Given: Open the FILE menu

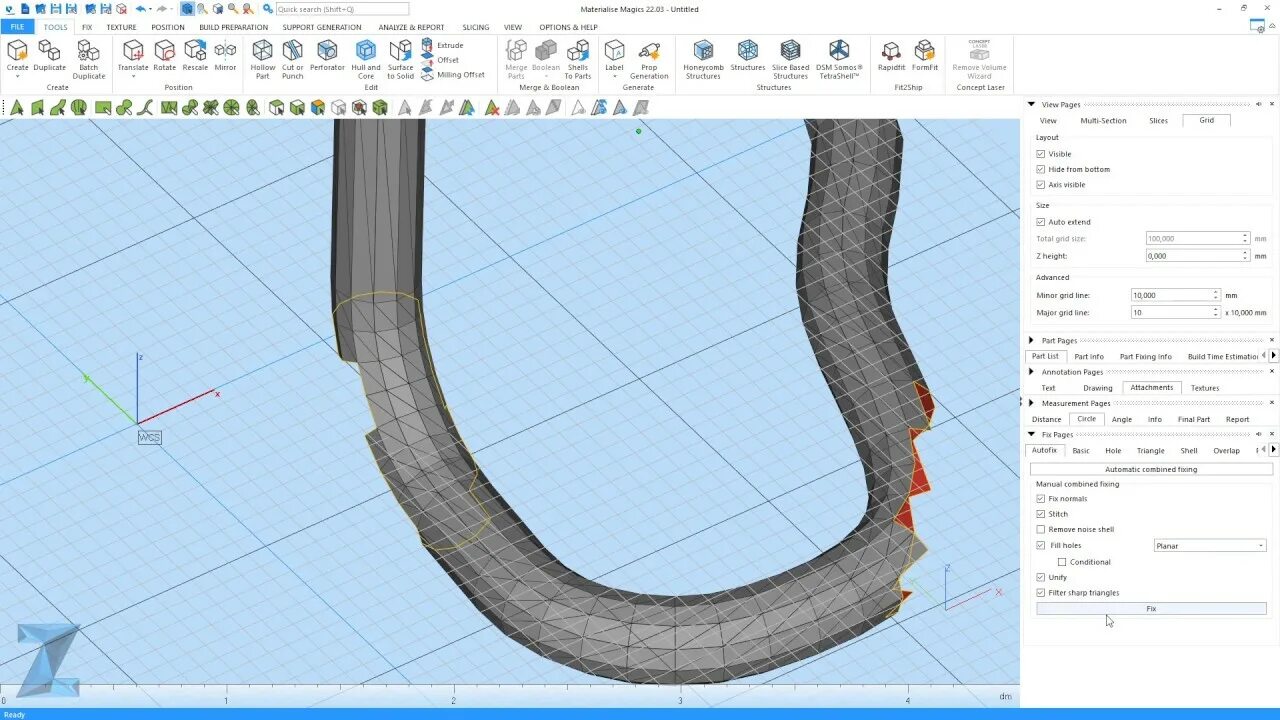Looking at the screenshot, I should click(x=17, y=27).
